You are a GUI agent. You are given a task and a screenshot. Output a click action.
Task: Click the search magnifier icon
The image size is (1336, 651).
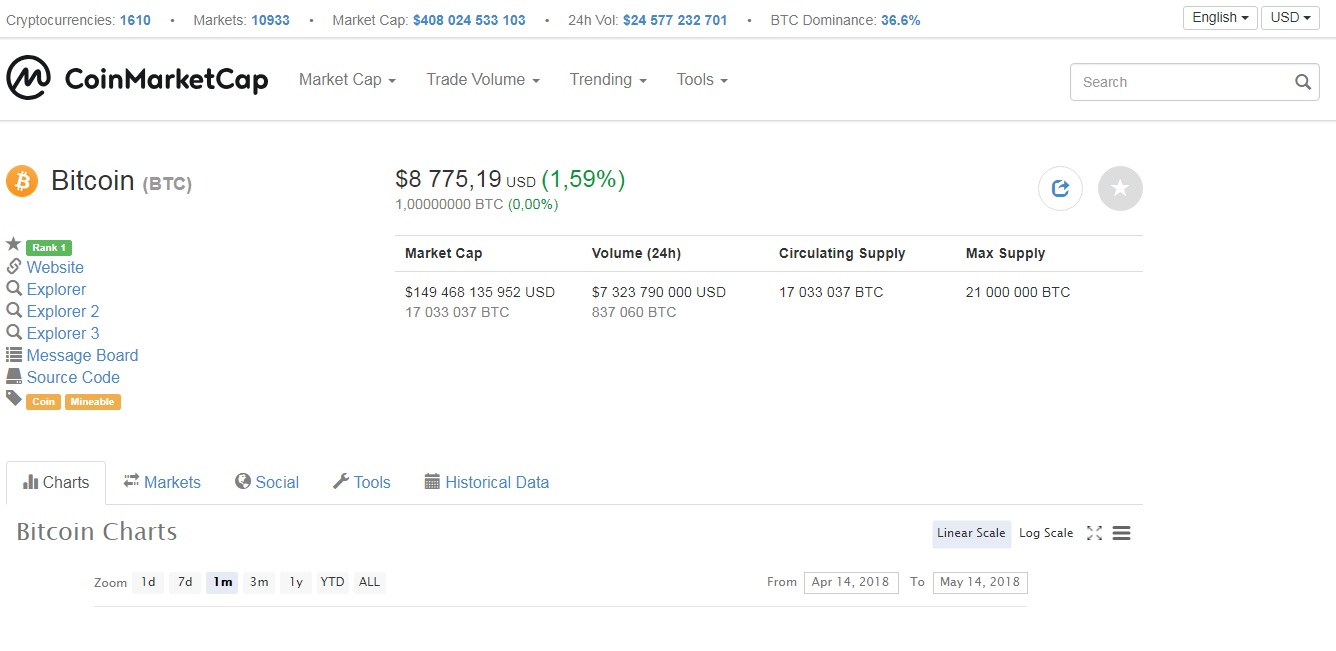tap(1302, 82)
